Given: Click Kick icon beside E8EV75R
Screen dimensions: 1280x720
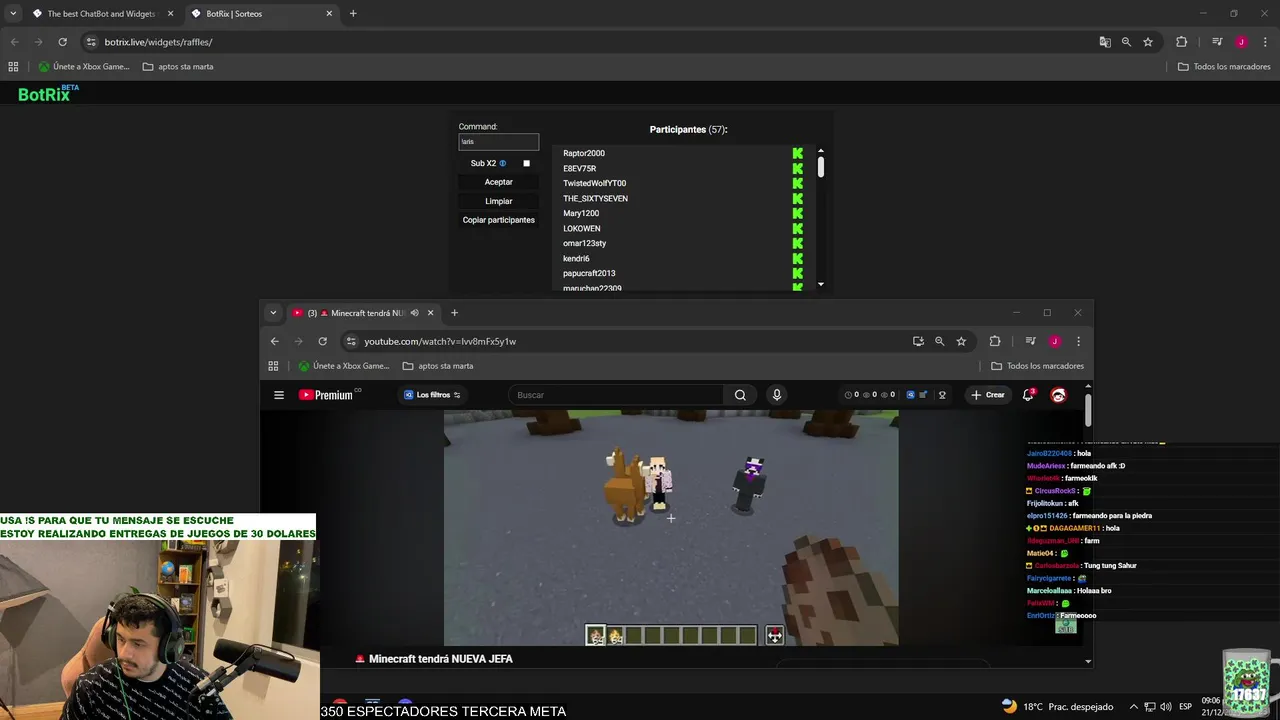Looking at the screenshot, I should click(x=798, y=168).
